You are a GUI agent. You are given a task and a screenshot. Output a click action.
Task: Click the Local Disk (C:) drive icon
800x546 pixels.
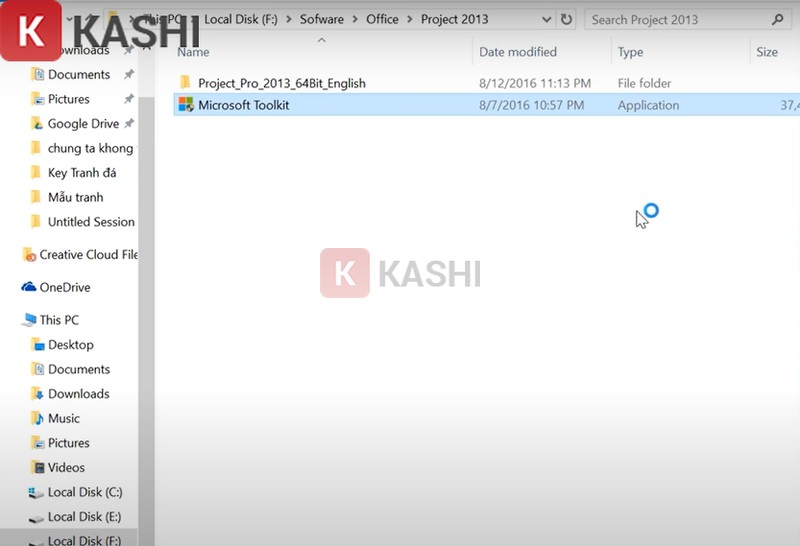point(36,492)
